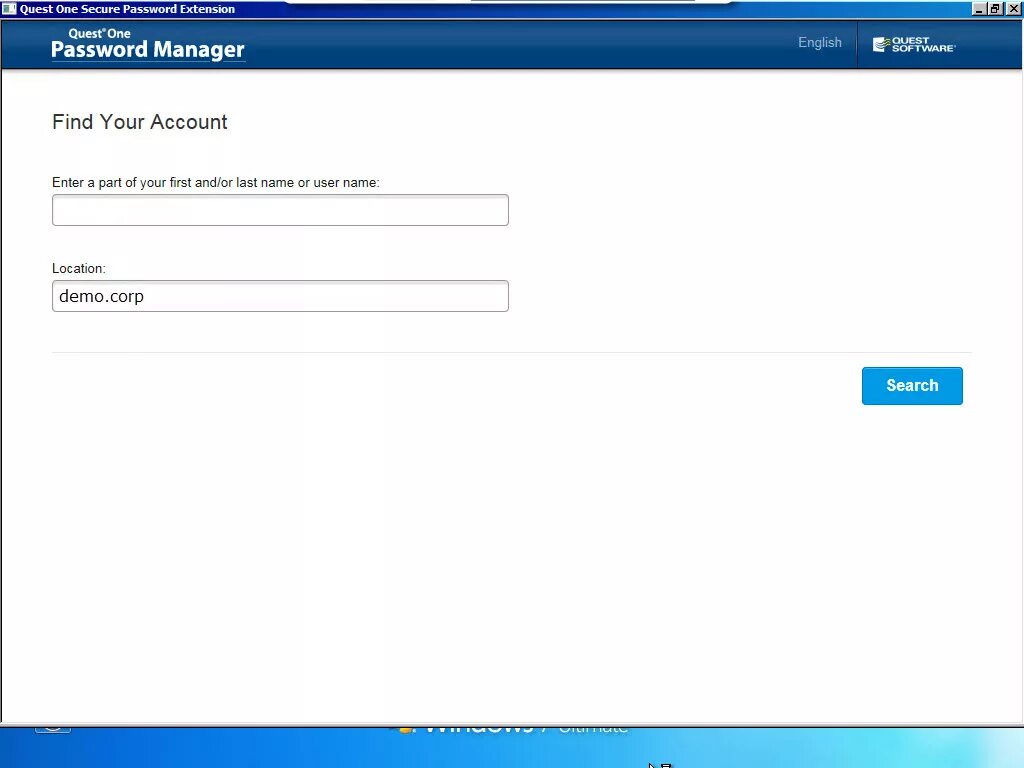Click the 'Enter a part of your first' label
This screenshot has height=768, width=1024.
[x=216, y=182]
